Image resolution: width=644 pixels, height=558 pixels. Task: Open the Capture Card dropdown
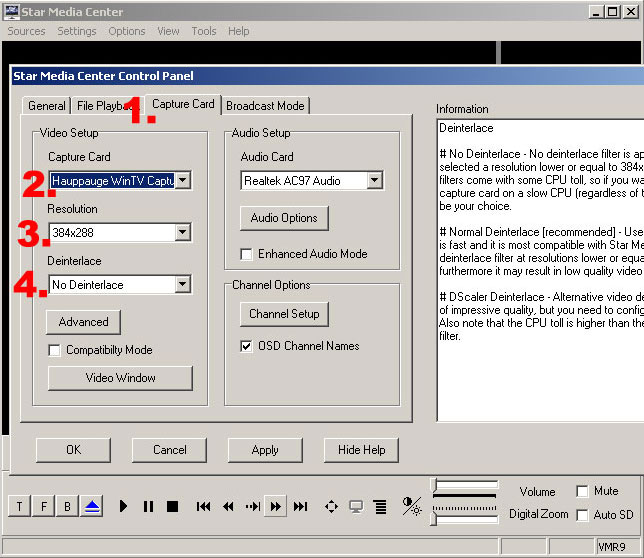click(x=183, y=180)
